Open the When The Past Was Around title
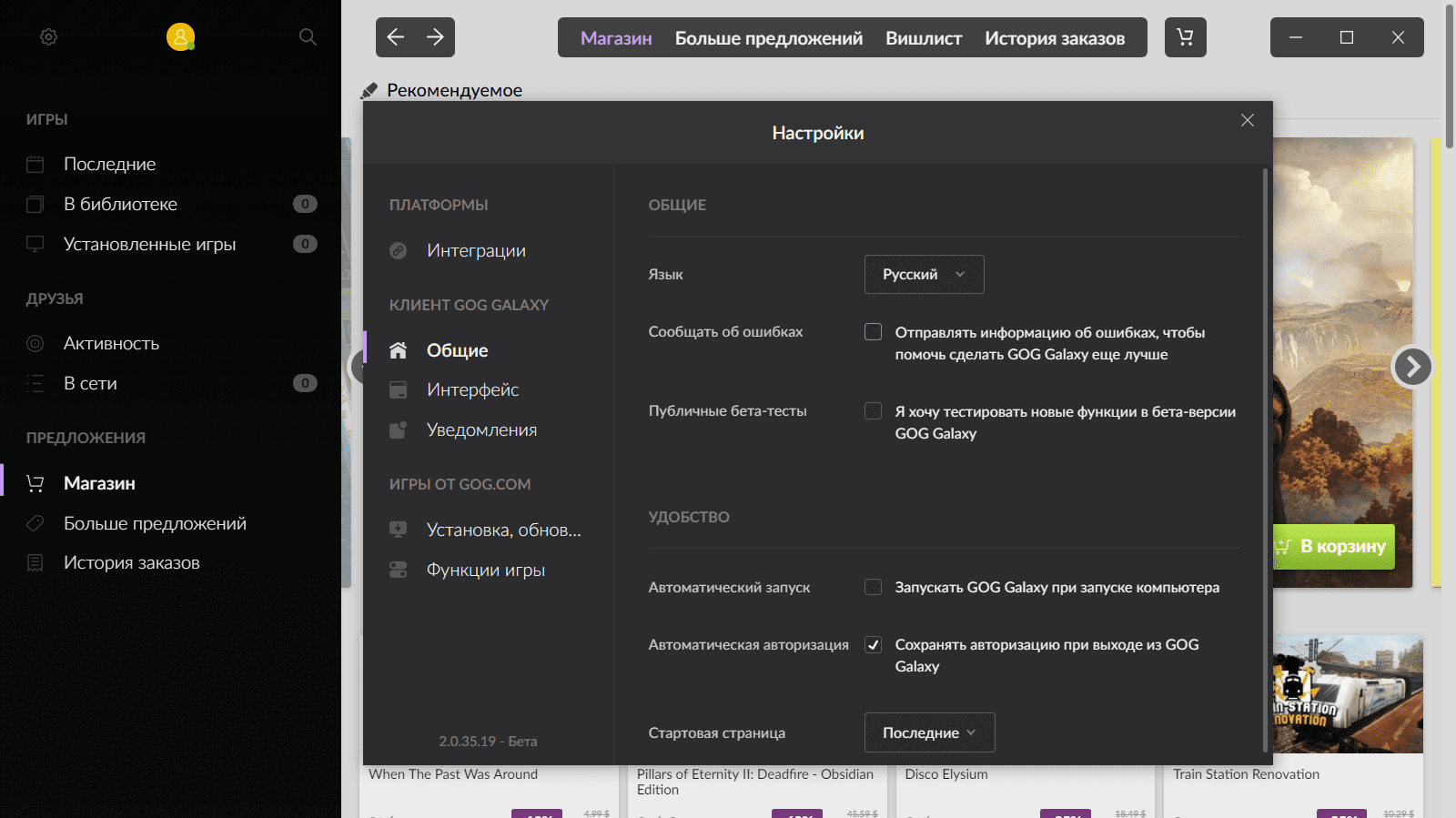Screen dimensions: 1456x818 [x=453, y=774]
